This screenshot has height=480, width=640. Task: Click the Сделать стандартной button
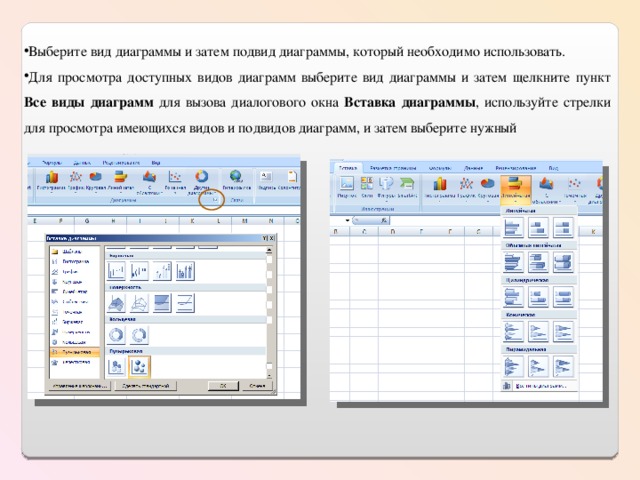[x=146, y=386]
